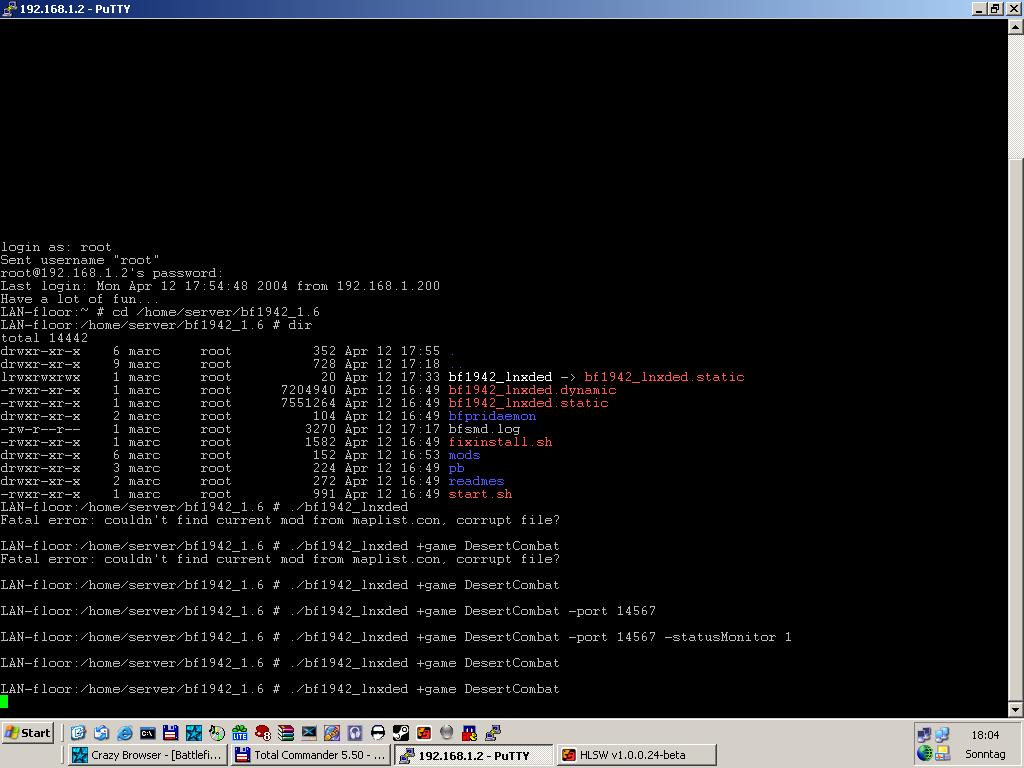Click the red bf1942_lnxded.dynamic file name

(x=532, y=390)
